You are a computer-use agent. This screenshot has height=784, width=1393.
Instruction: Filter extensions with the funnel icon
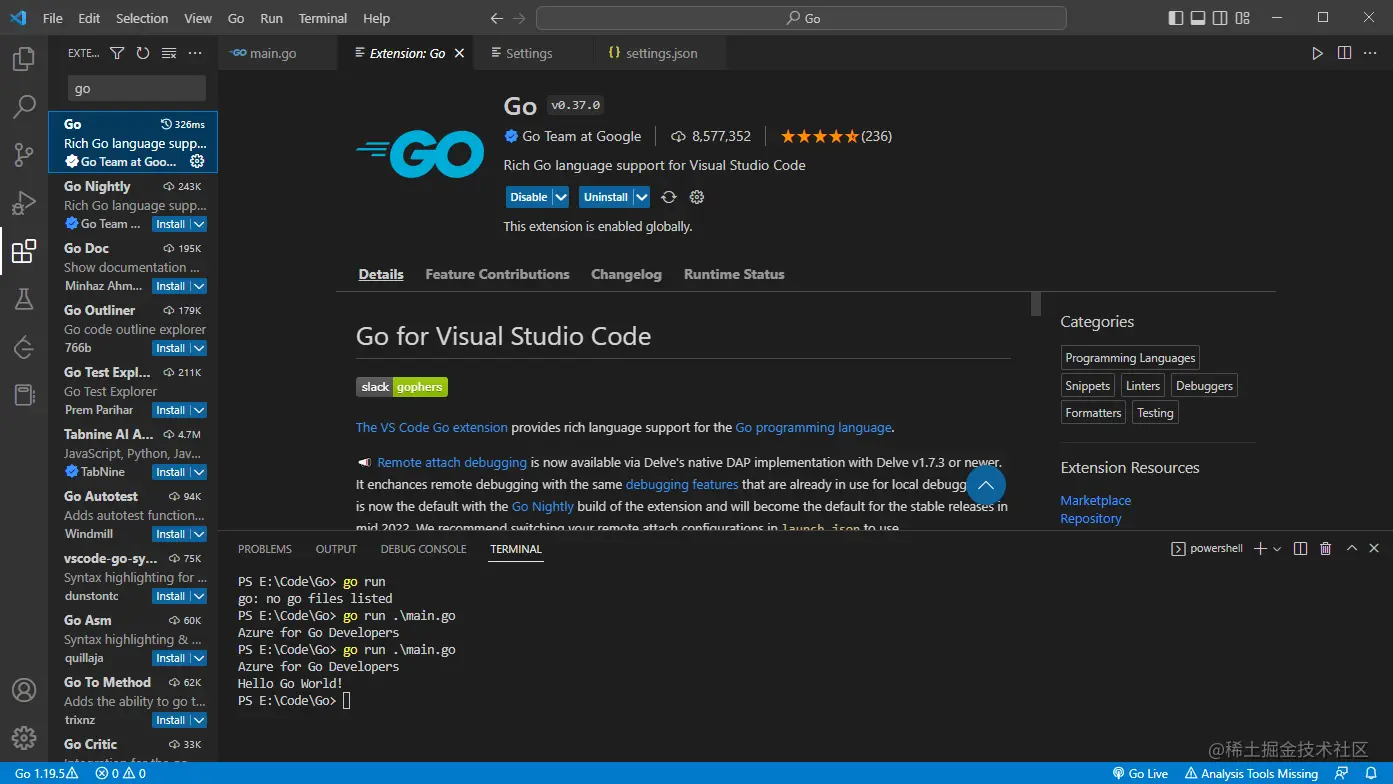117,53
